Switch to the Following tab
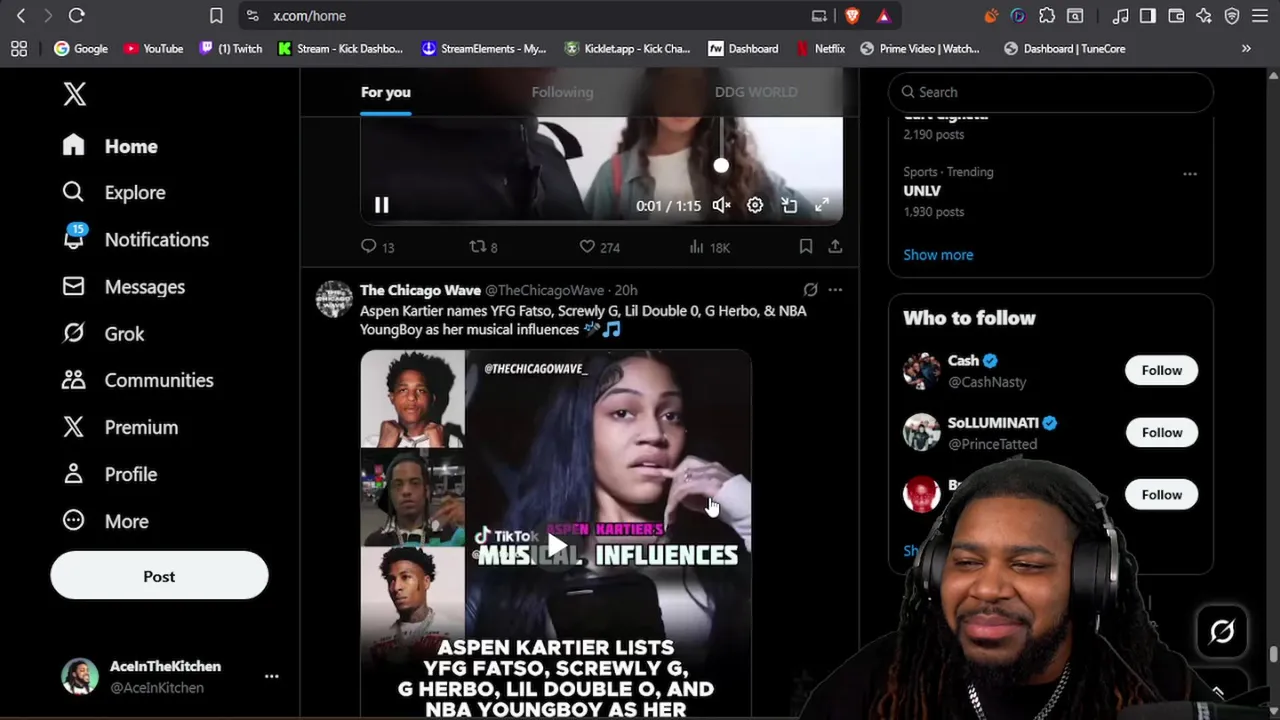Image resolution: width=1280 pixels, height=720 pixels. (x=562, y=92)
